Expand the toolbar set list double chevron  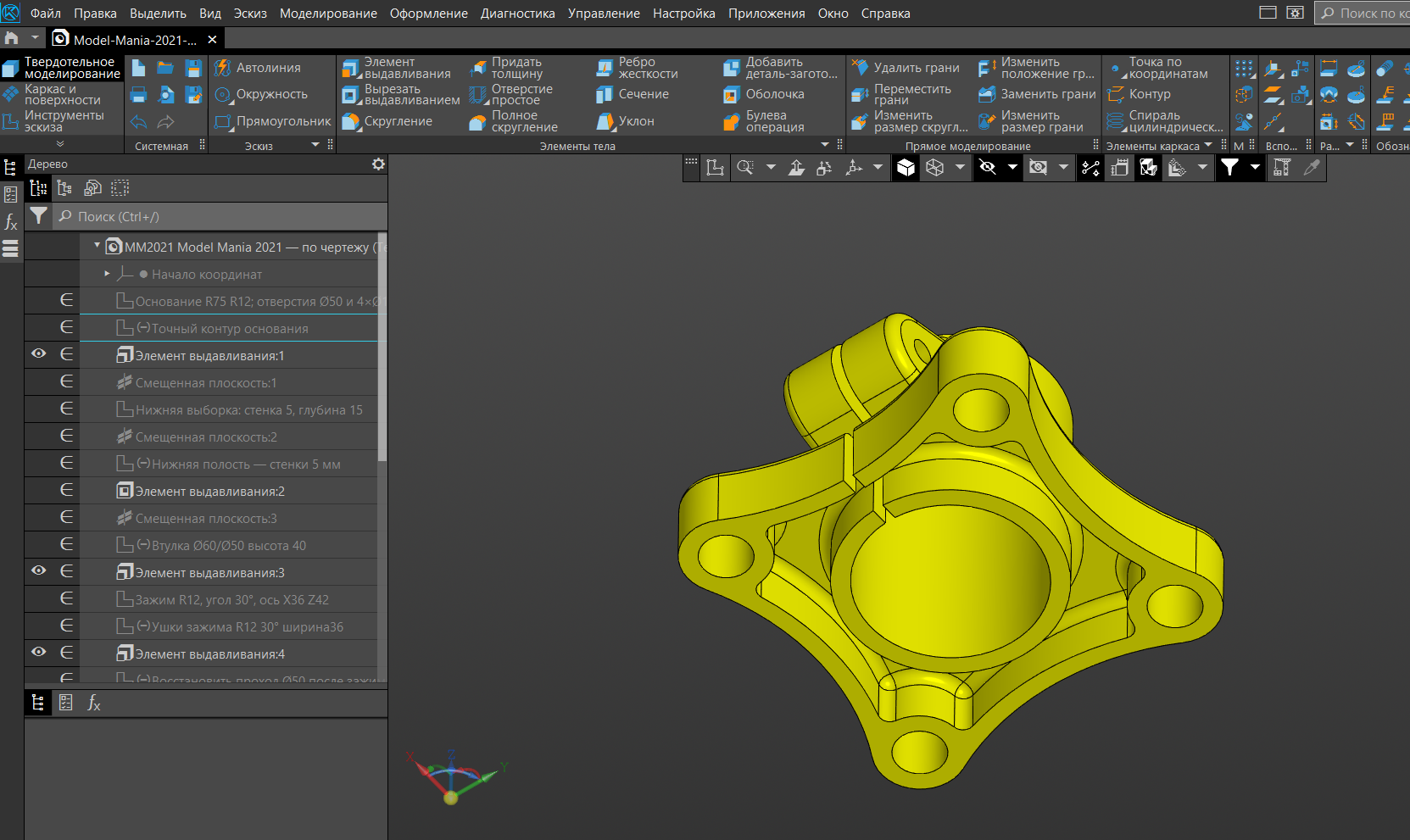tap(60, 144)
